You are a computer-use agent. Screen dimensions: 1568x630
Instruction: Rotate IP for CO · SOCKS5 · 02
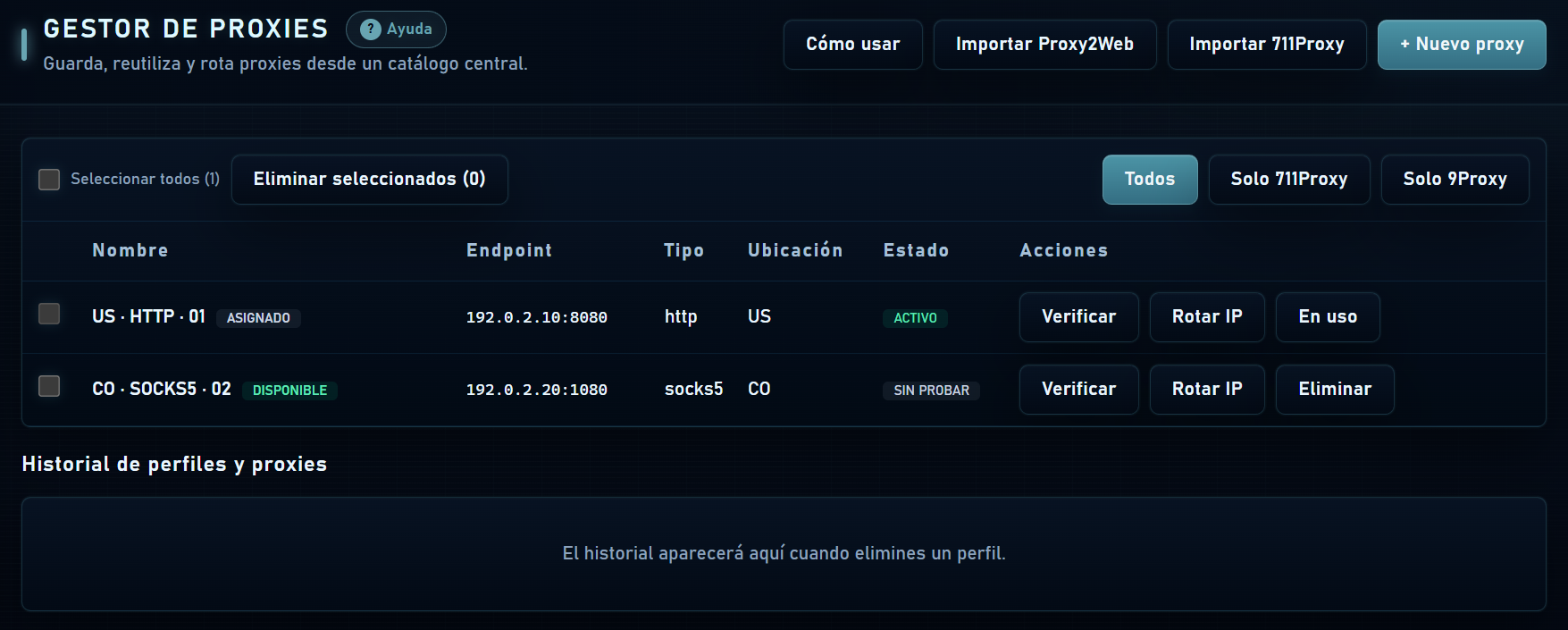1207,390
